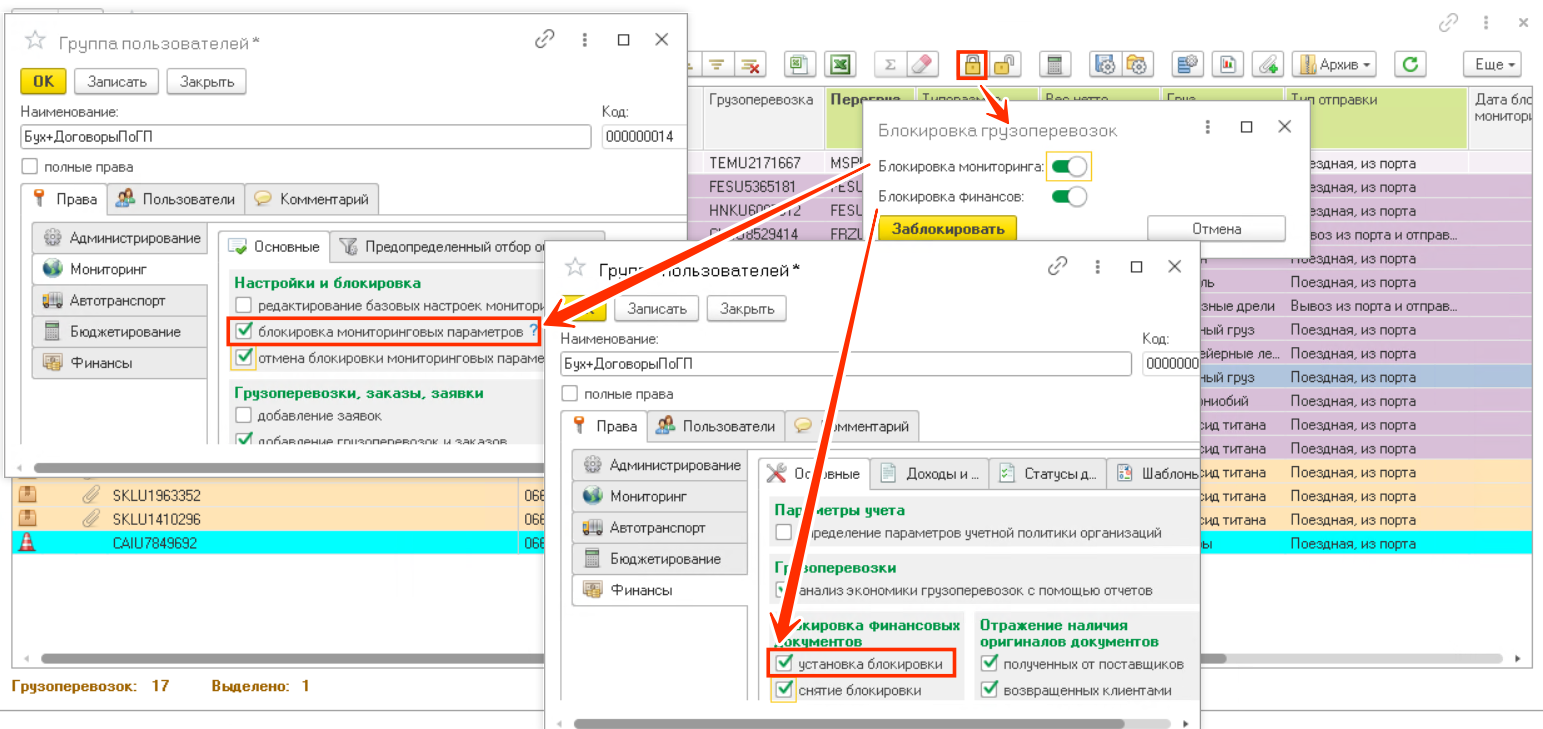
Task: Uncheck блокировка мониторинговых параметров checkbox
Action: [243, 331]
